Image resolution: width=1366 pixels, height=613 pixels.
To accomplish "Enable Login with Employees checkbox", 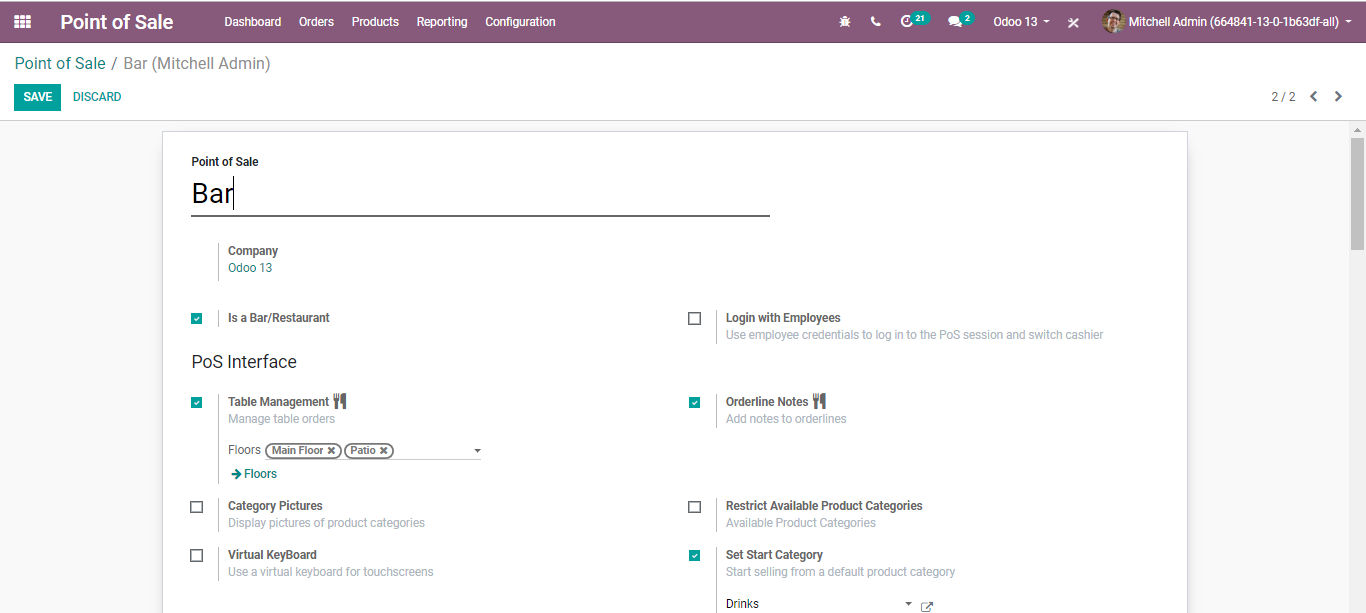I will click(x=695, y=319).
